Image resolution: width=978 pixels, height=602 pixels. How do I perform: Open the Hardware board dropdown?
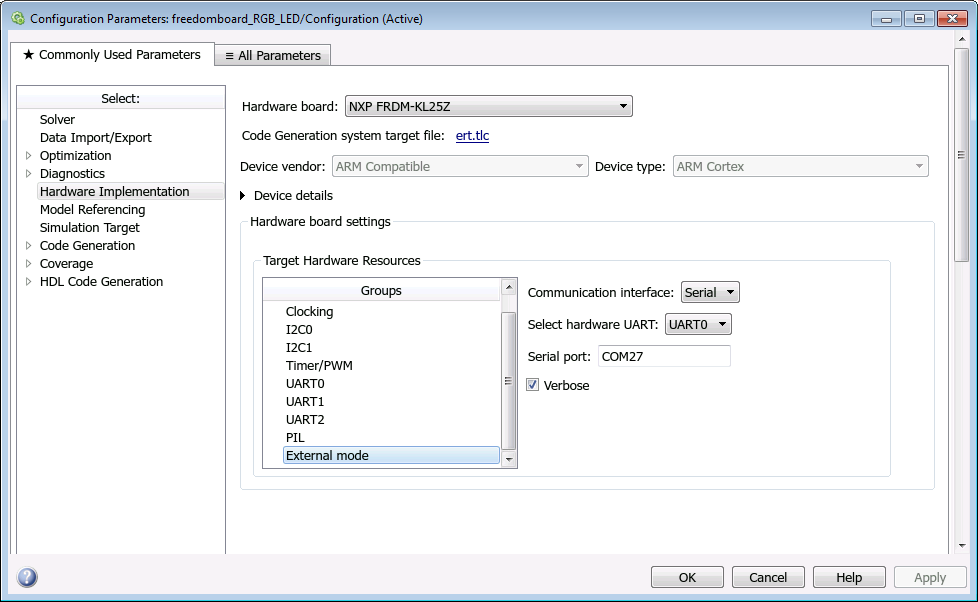(623, 106)
